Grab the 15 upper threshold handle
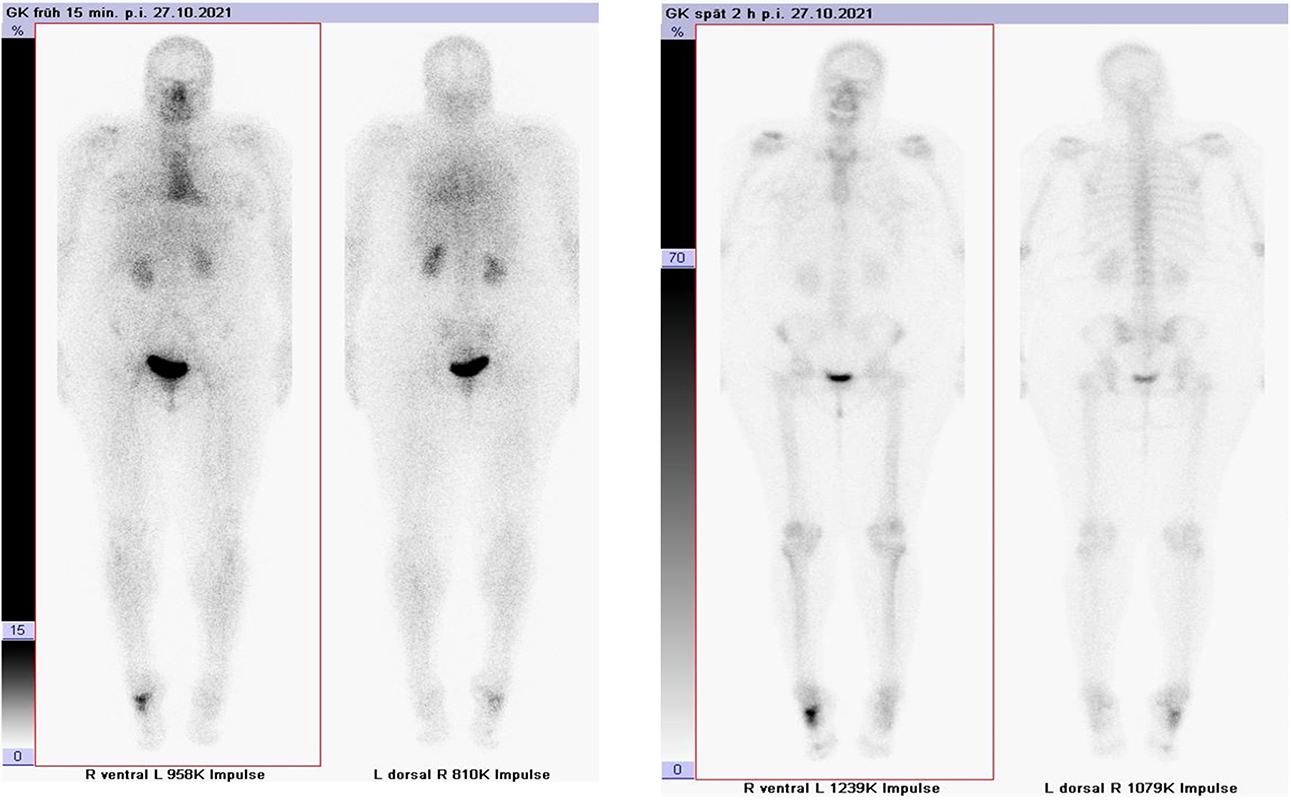Image resolution: width=1291 pixels, height=800 pixels. 17,630
